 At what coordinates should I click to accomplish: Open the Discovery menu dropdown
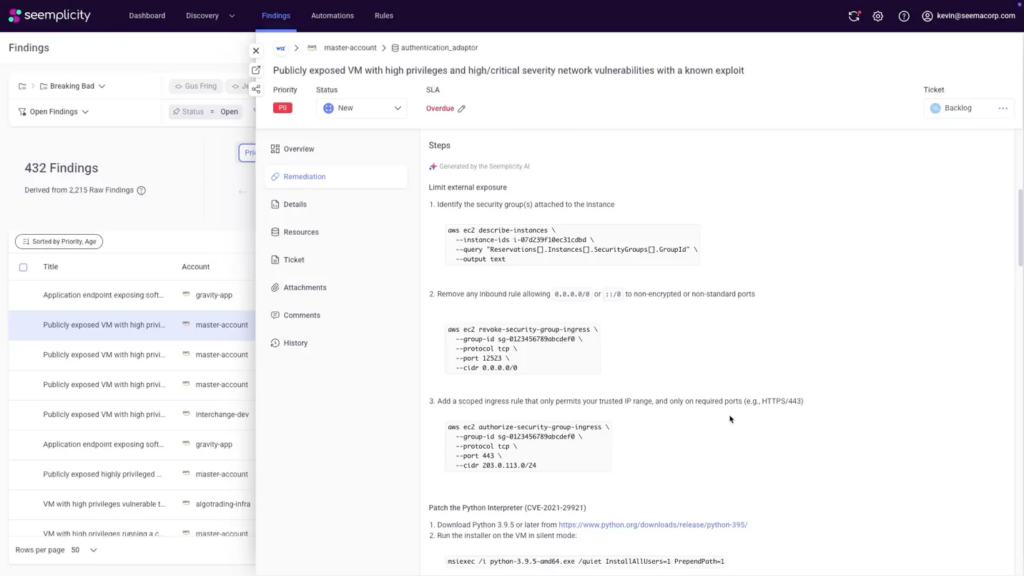coord(210,16)
